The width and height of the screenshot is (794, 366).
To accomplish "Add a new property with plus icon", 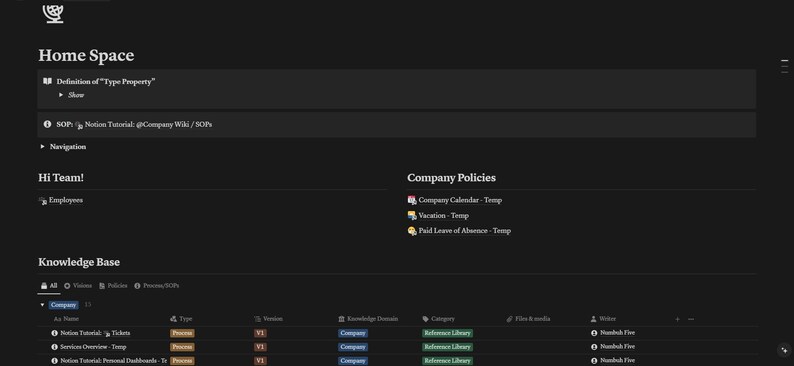I will pos(678,319).
